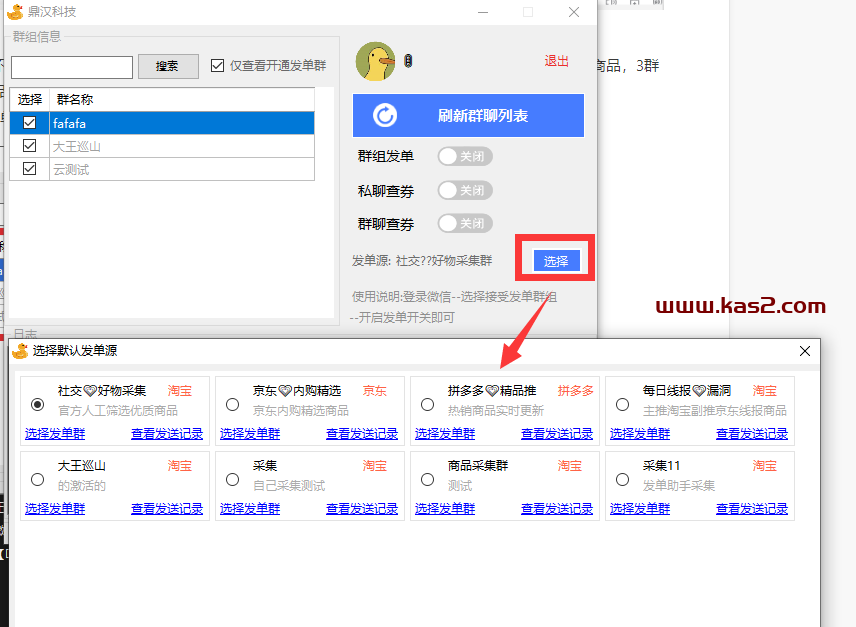Uncheck the 大王巡山 group row checkbox
856x627 pixels.
click(29, 146)
